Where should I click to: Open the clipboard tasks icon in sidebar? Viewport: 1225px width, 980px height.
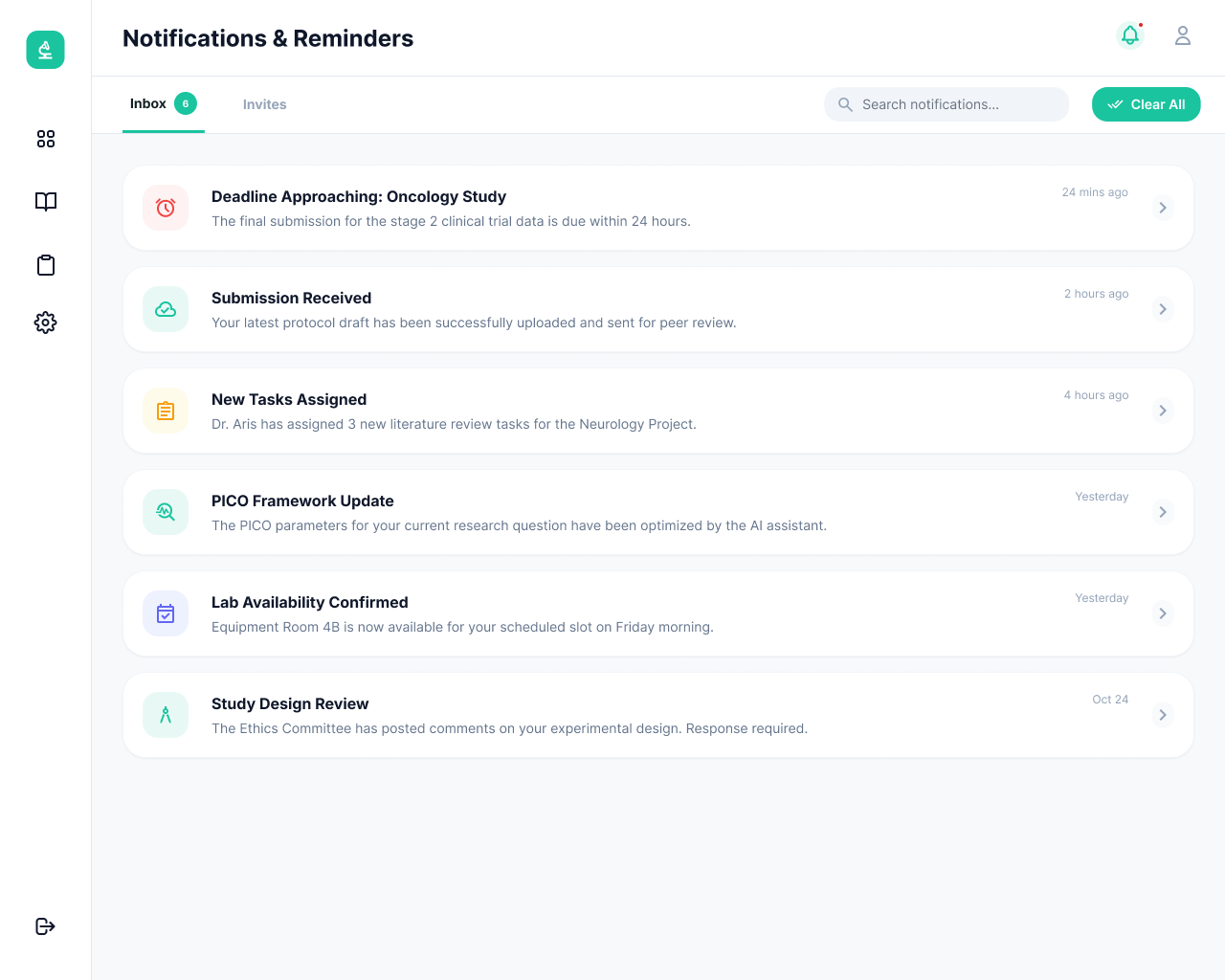click(45, 265)
